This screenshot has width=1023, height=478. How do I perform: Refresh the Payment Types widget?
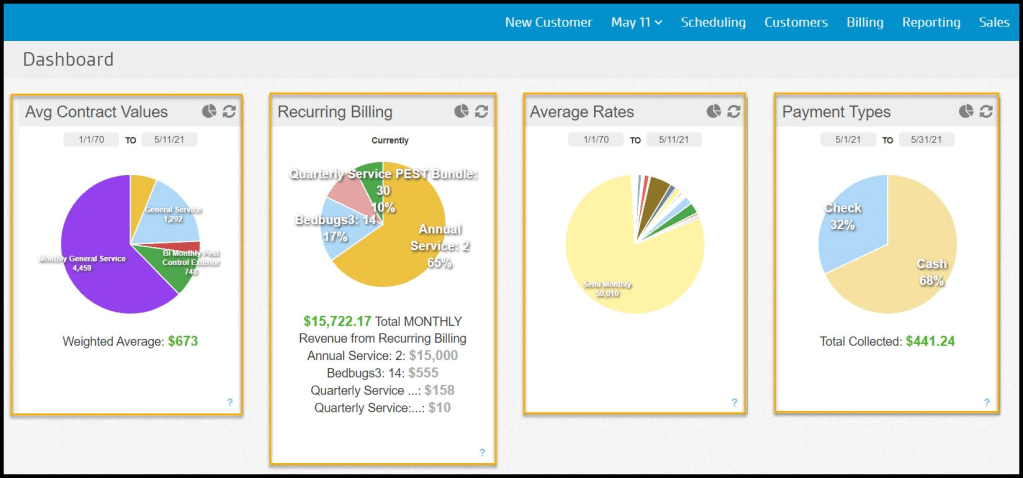pos(986,112)
